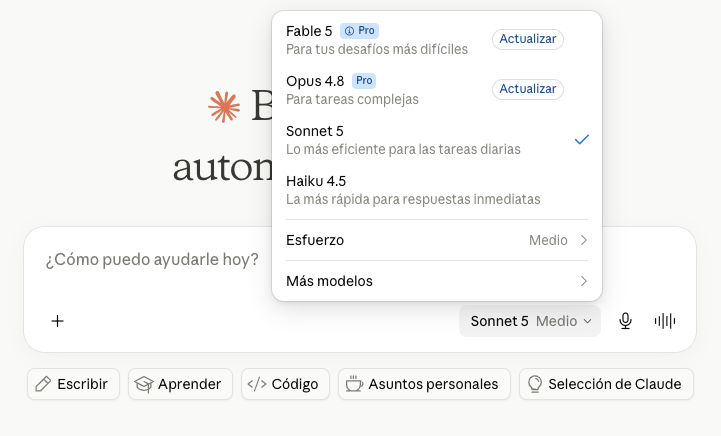
Task: Click the code brackets icon on Código
Action: point(257,384)
